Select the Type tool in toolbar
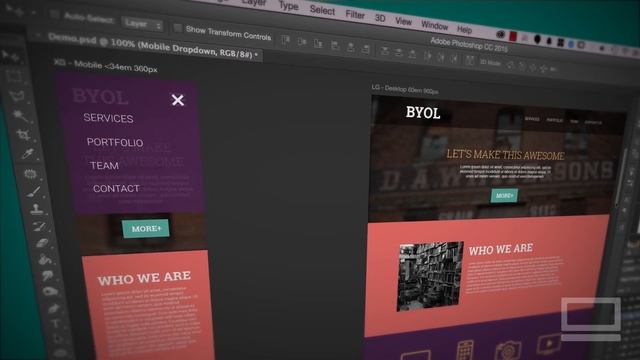The image size is (640, 360). pyautogui.click(x=56, y=323)
